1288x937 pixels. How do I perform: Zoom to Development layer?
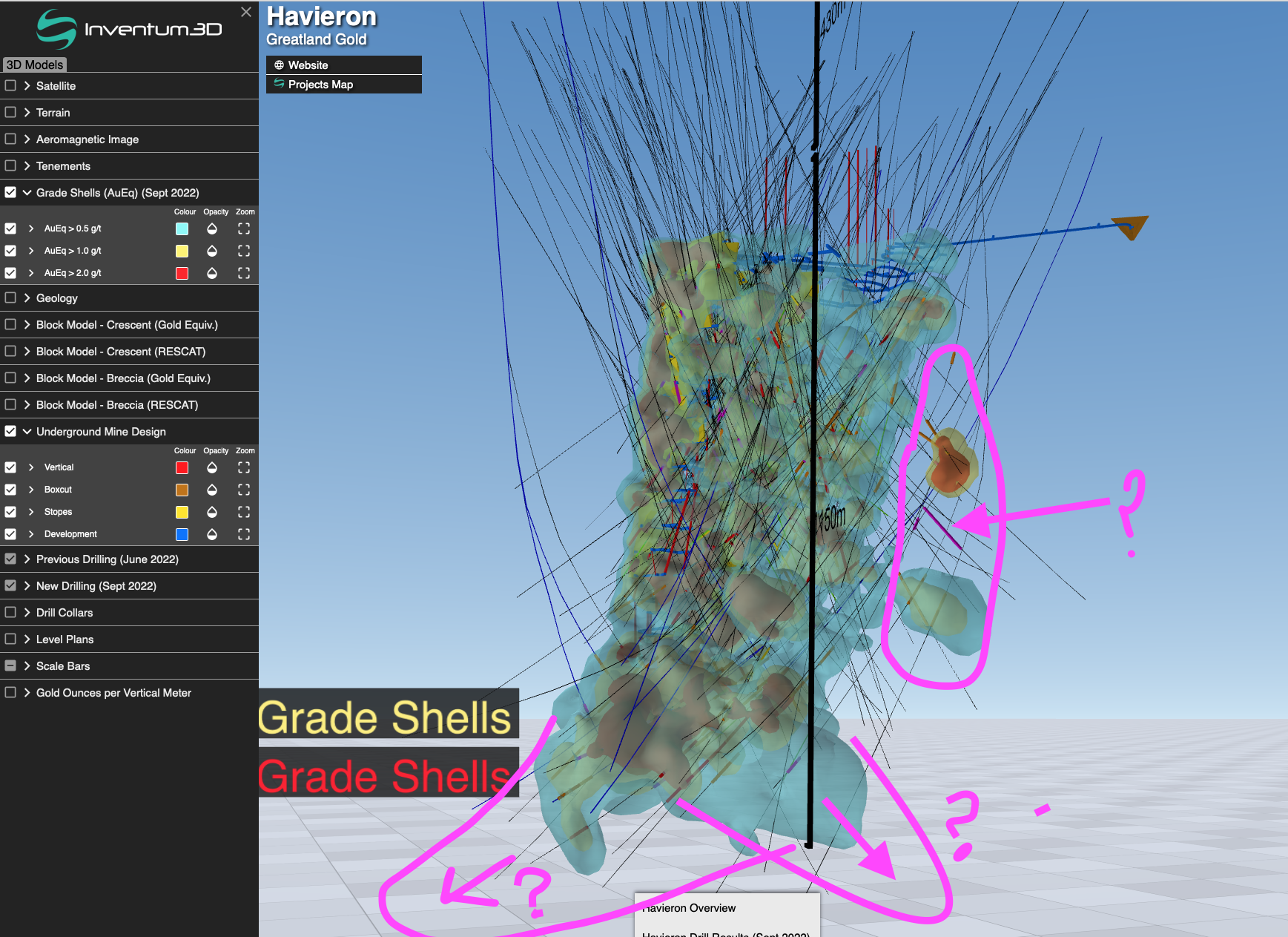tap(244, 534)
